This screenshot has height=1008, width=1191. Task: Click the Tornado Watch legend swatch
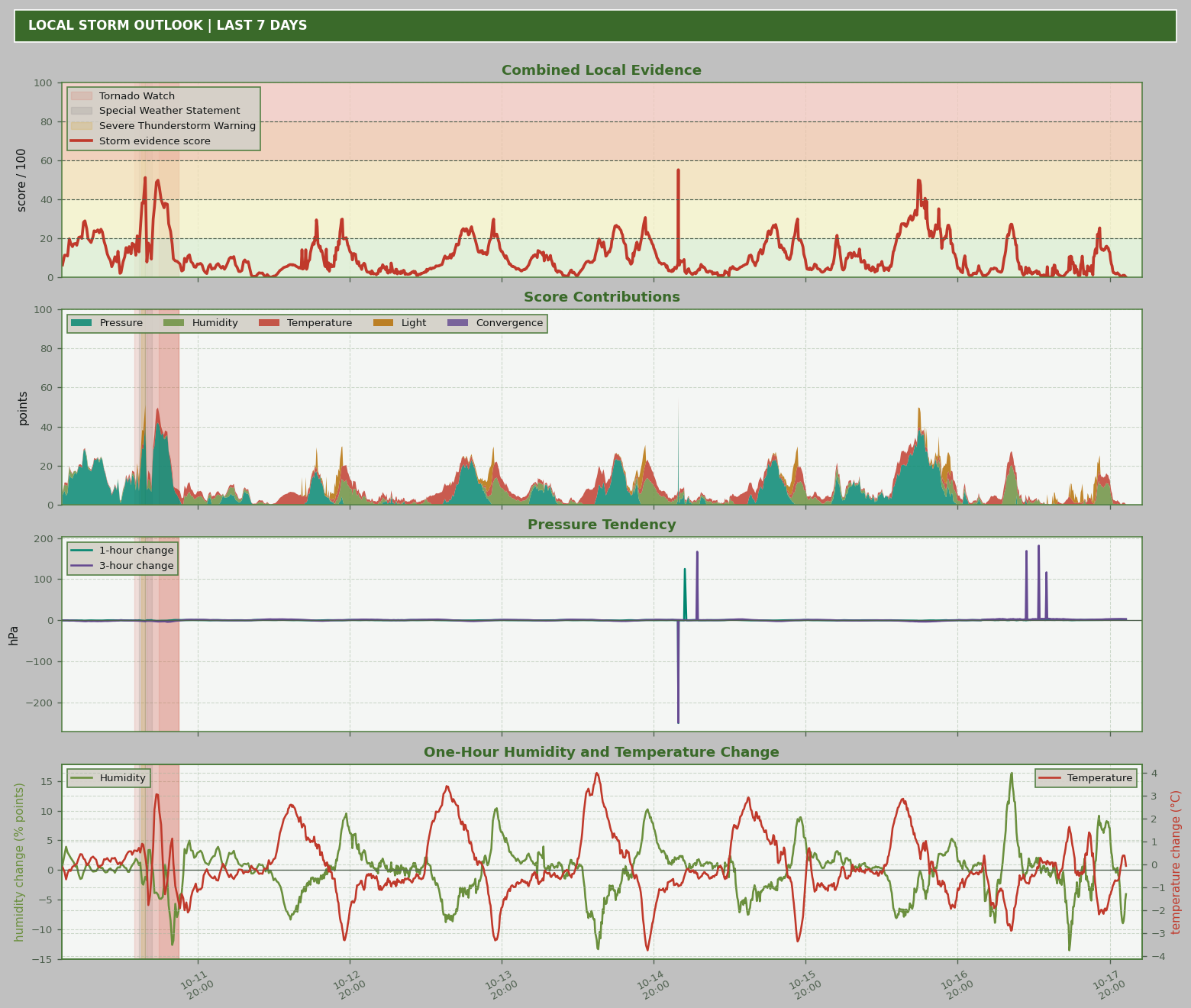tap(82, 96)
